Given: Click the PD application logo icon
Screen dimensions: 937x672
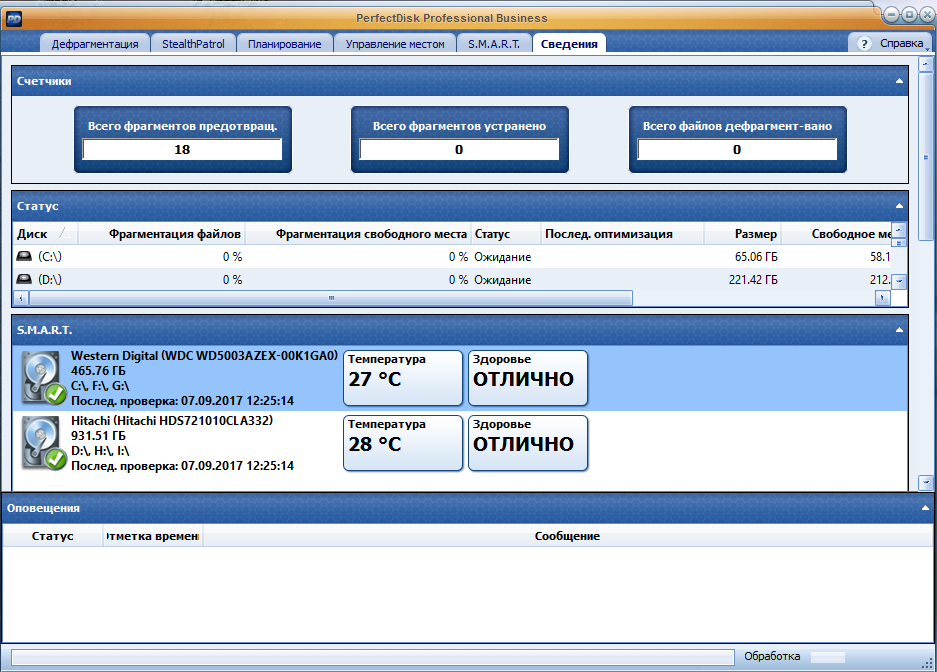Looking at the screenshot, I should click(13, 20).
